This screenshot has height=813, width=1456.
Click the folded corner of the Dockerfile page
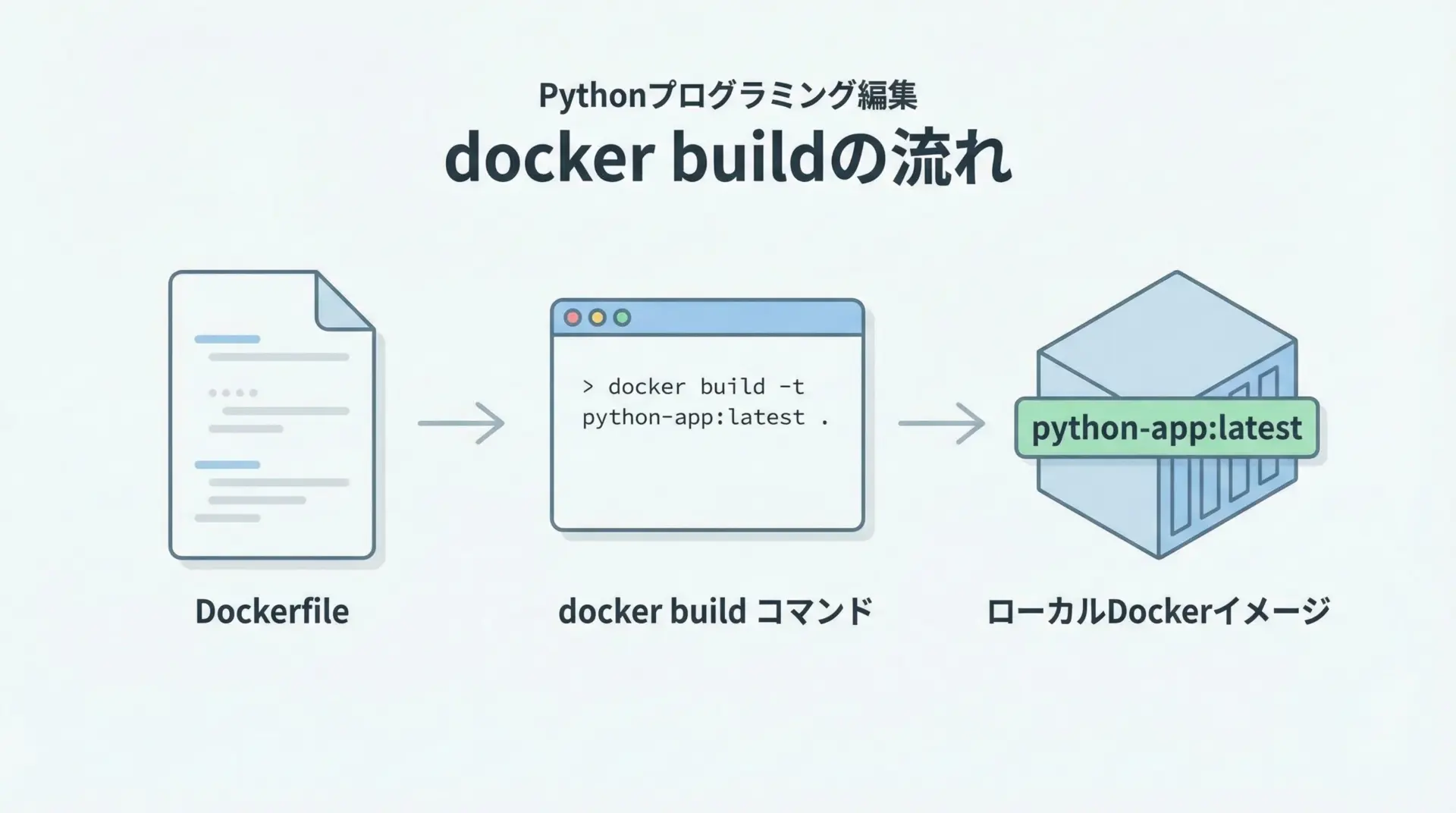[341, 305]
